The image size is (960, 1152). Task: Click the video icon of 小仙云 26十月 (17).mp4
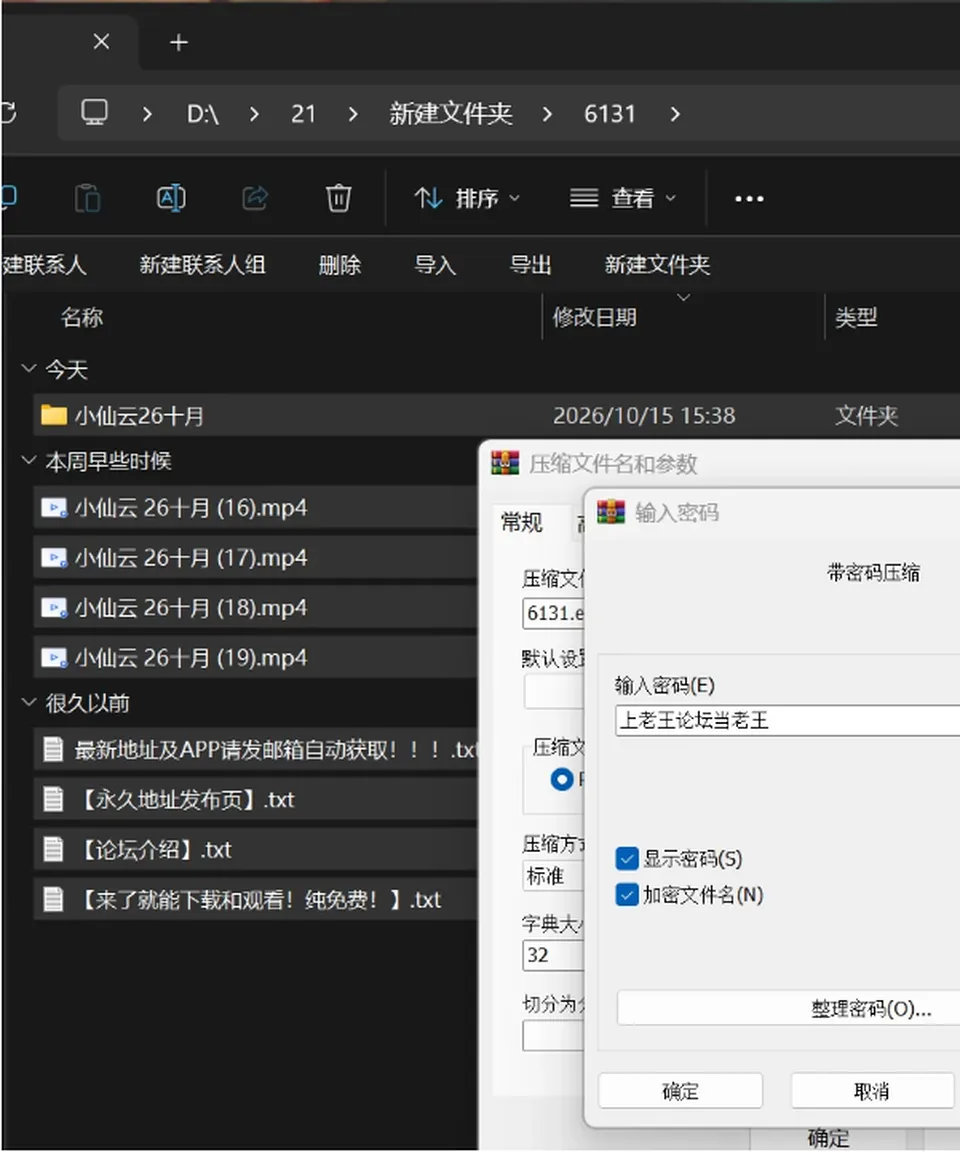(54, 558)
